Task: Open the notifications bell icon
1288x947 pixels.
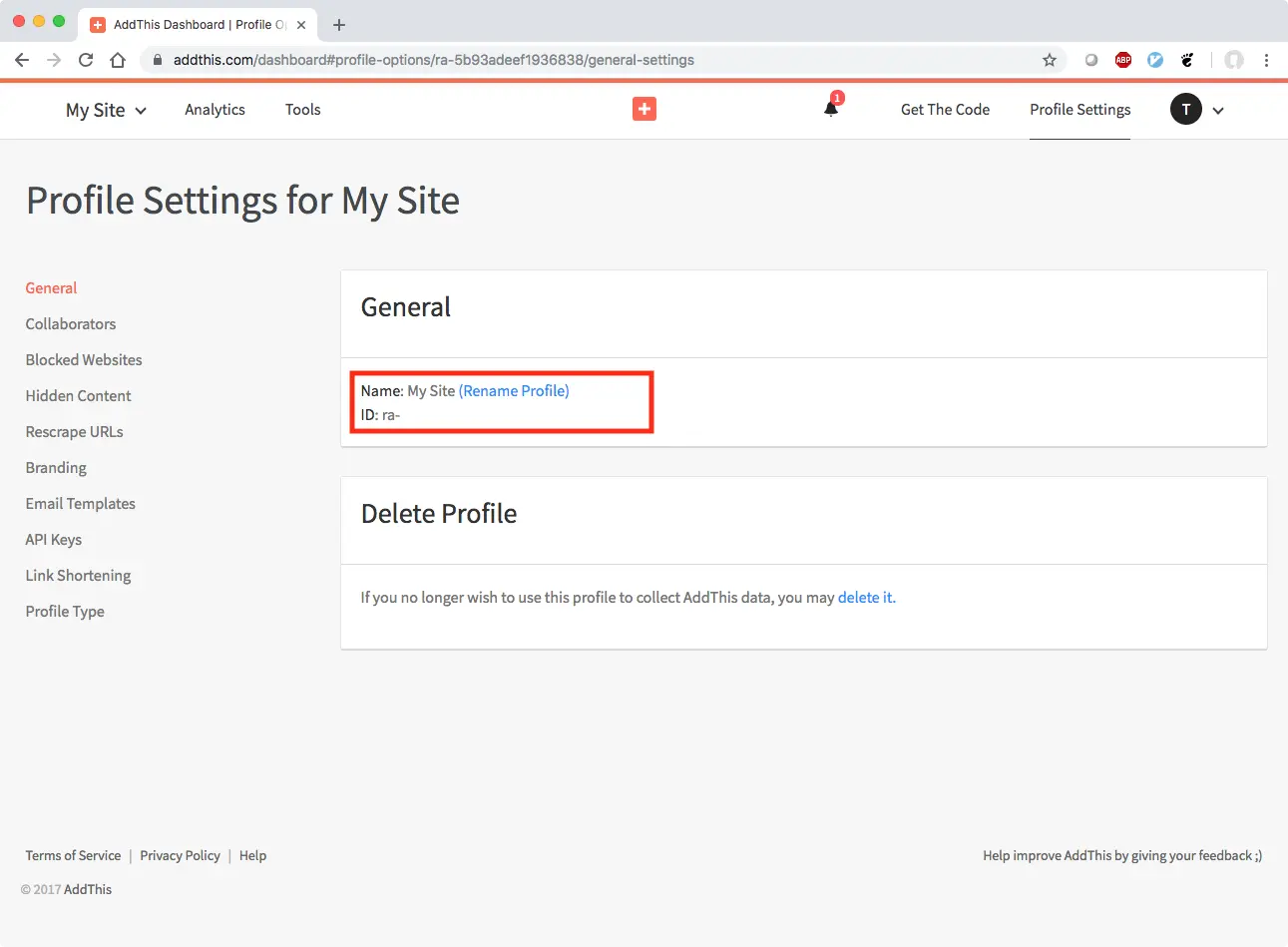Action: (x=831, y=109)
